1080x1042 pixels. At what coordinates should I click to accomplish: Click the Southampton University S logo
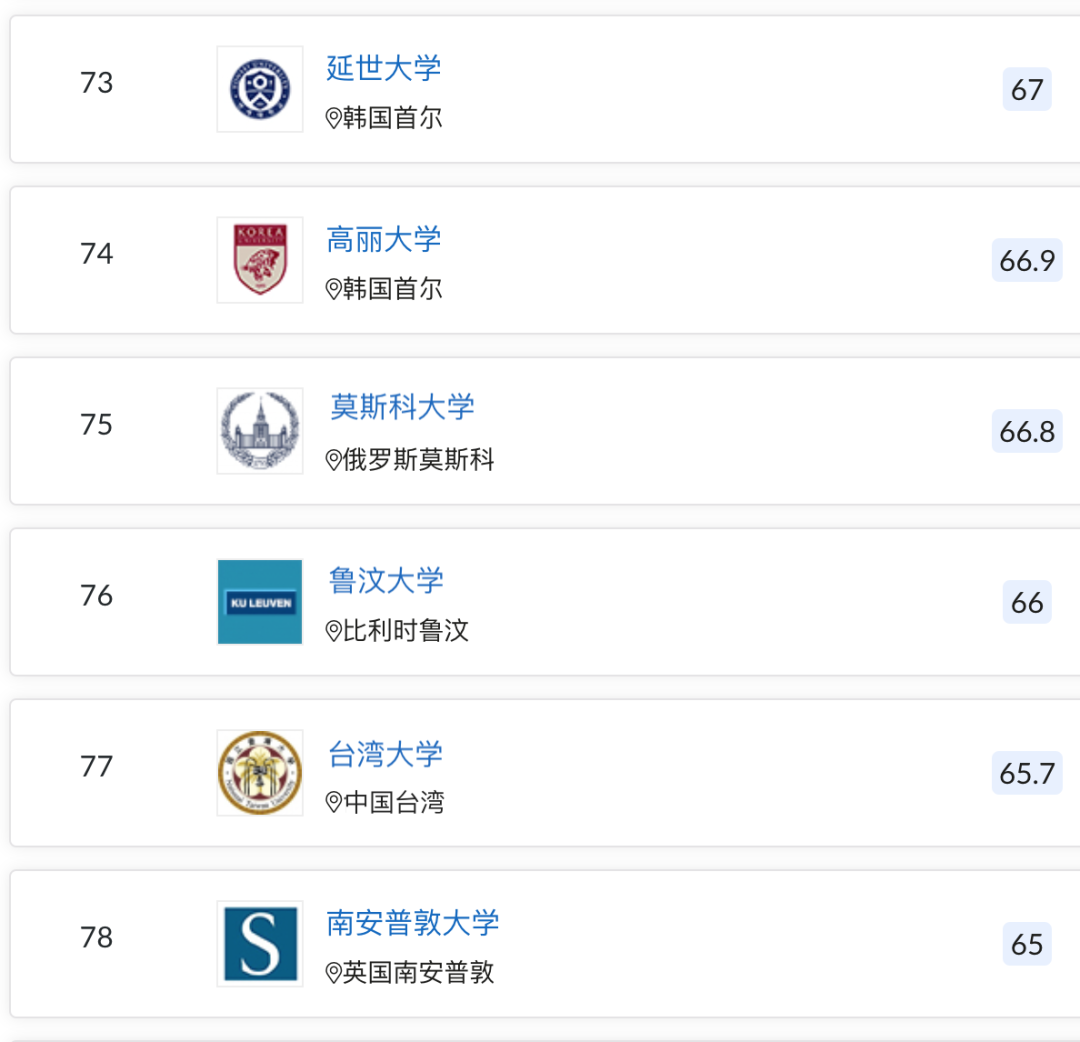click(x=260, y=944)
